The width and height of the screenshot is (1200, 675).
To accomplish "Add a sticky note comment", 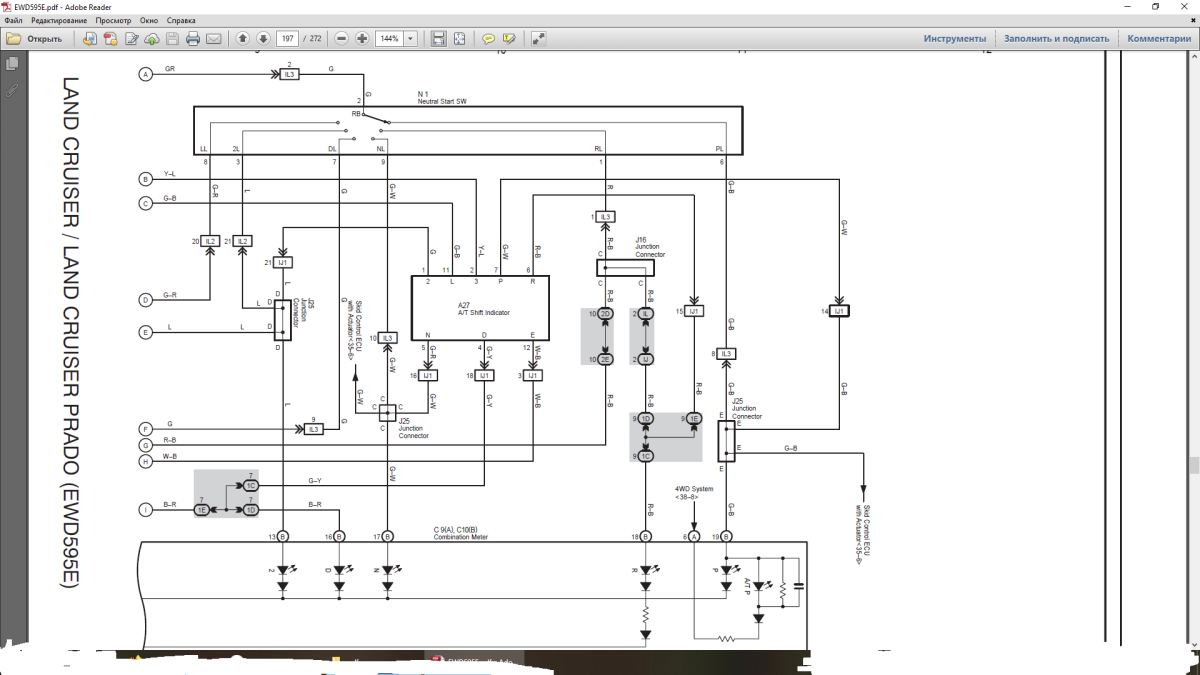I will tap(489, 39).
